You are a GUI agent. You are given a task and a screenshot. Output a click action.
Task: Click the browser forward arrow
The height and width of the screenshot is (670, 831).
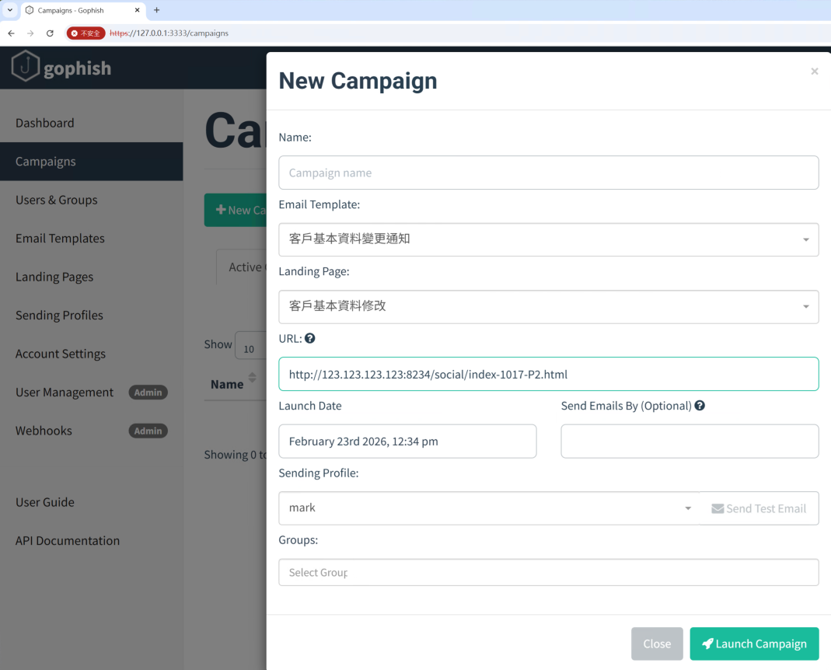pyautogui.click(x=30, y=33)
